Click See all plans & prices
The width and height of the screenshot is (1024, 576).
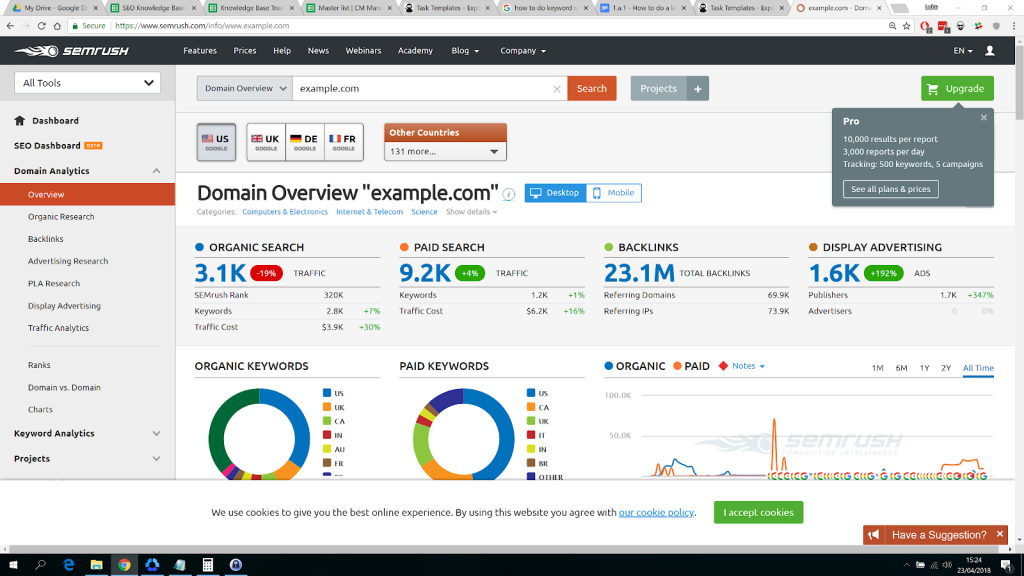click(x=891, y=189)
